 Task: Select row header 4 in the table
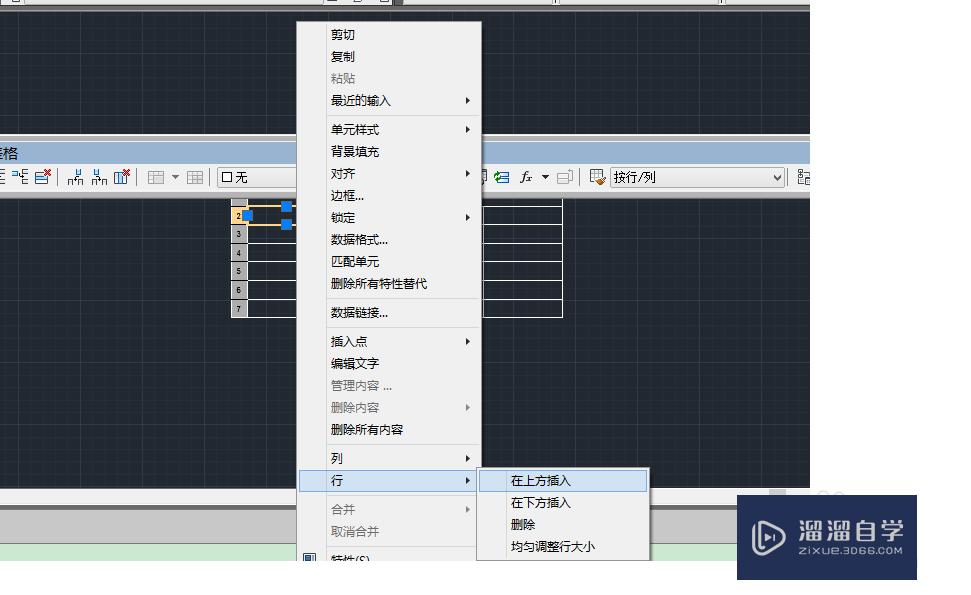[x=237, y=253]
